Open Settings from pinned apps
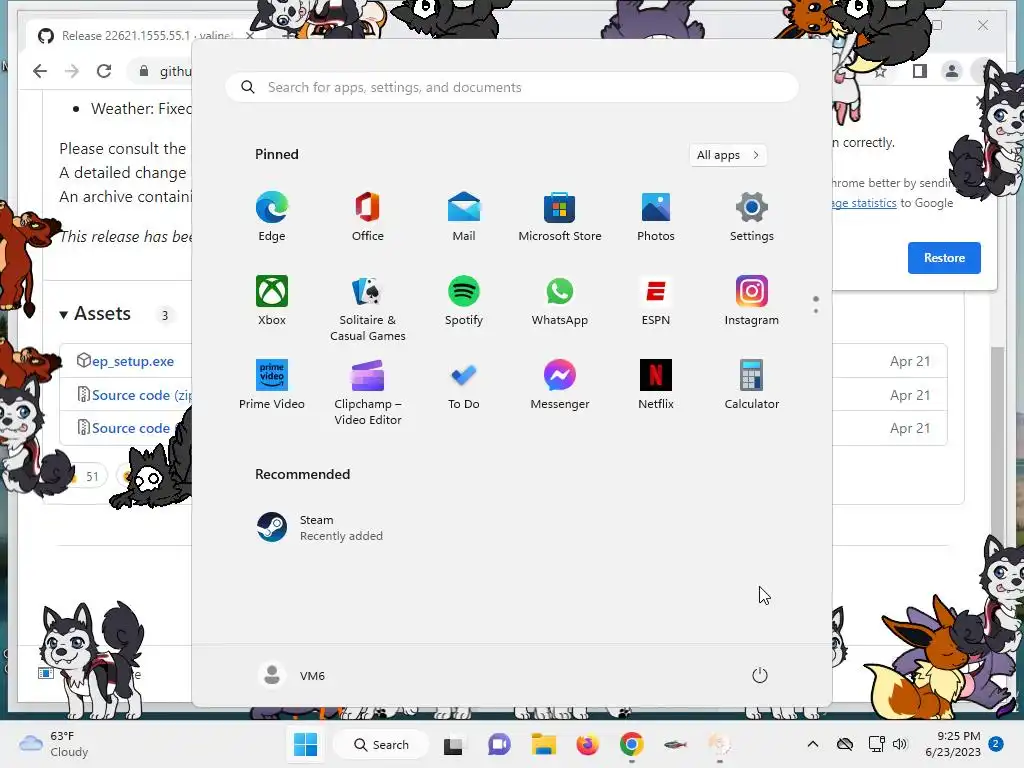 pyautogui.click(x=752, y=217)
